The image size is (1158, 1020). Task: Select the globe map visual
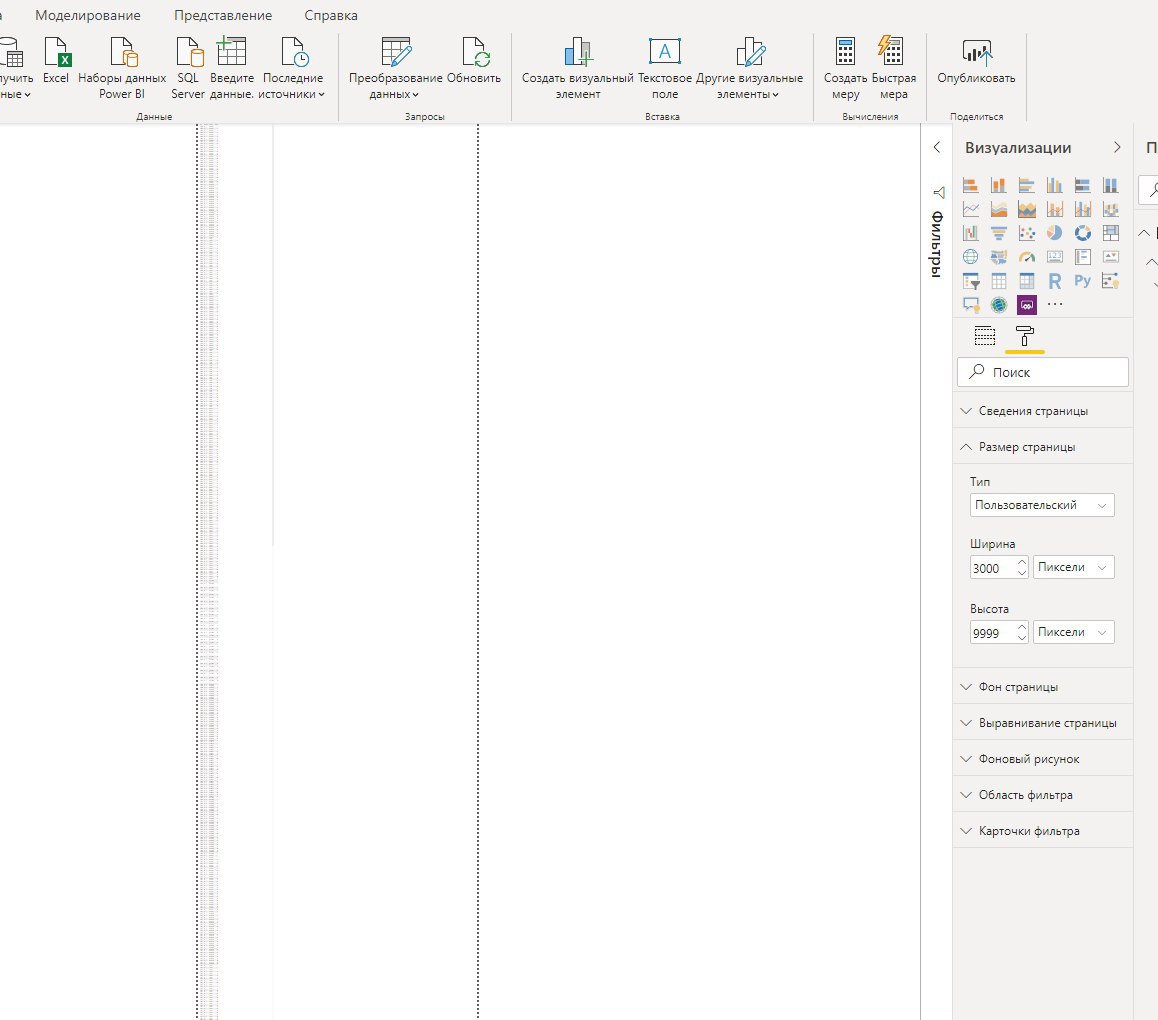970,256
